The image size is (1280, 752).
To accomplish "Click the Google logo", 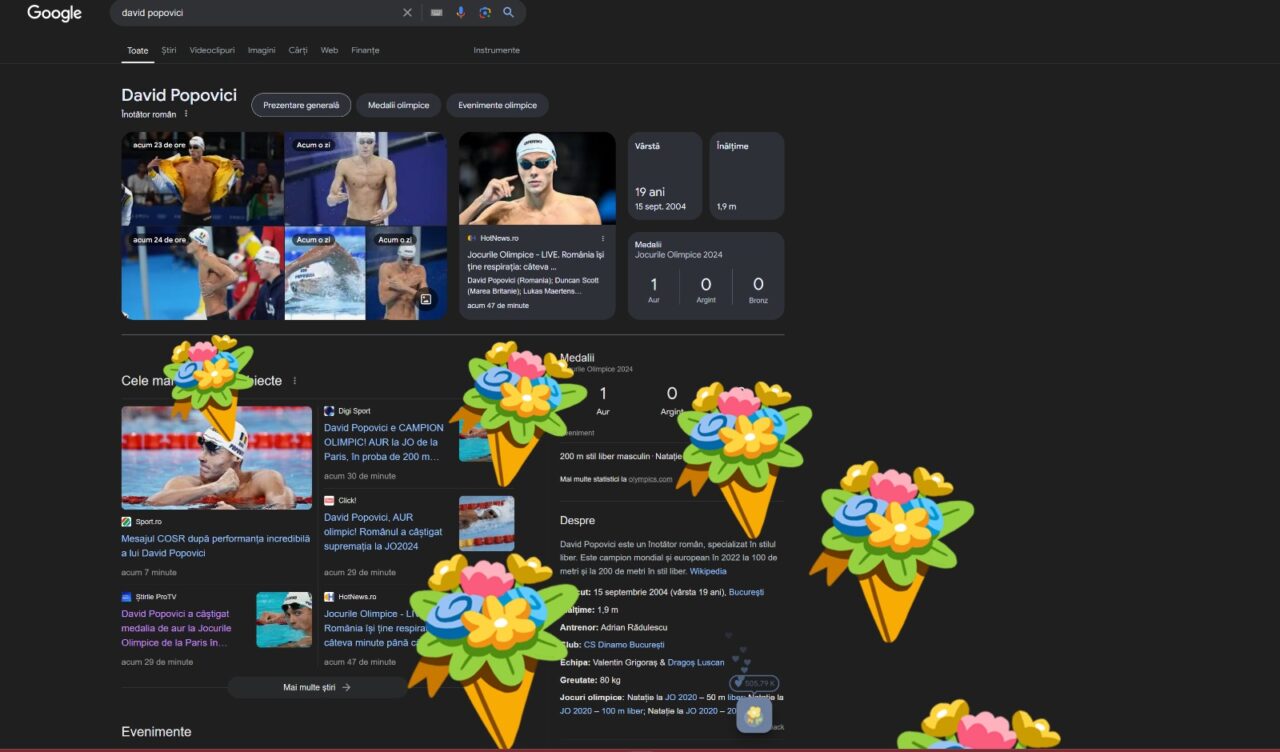I will (54, 13).
